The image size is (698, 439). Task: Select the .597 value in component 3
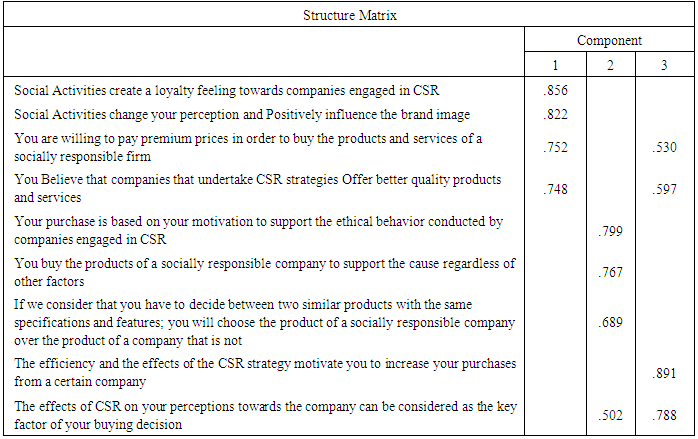[x=665, y=189]
